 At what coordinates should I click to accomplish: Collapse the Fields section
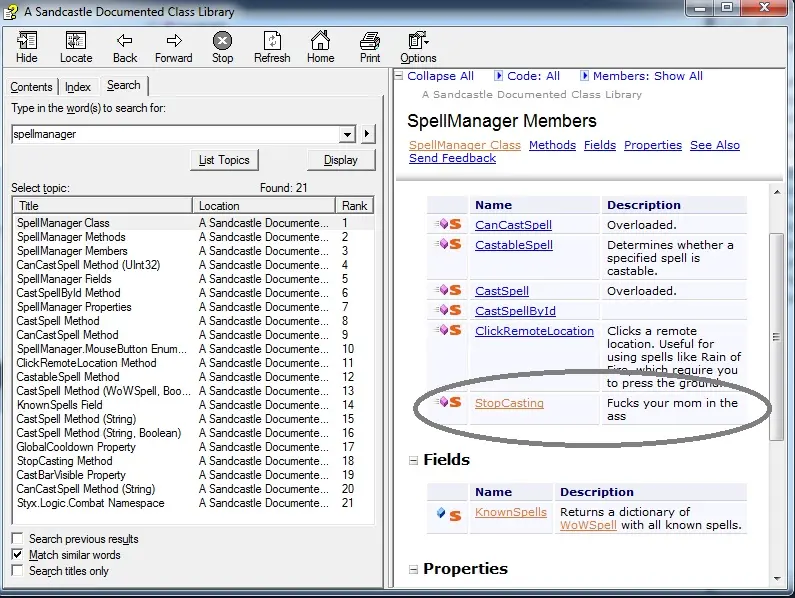(x=413, y=460)
